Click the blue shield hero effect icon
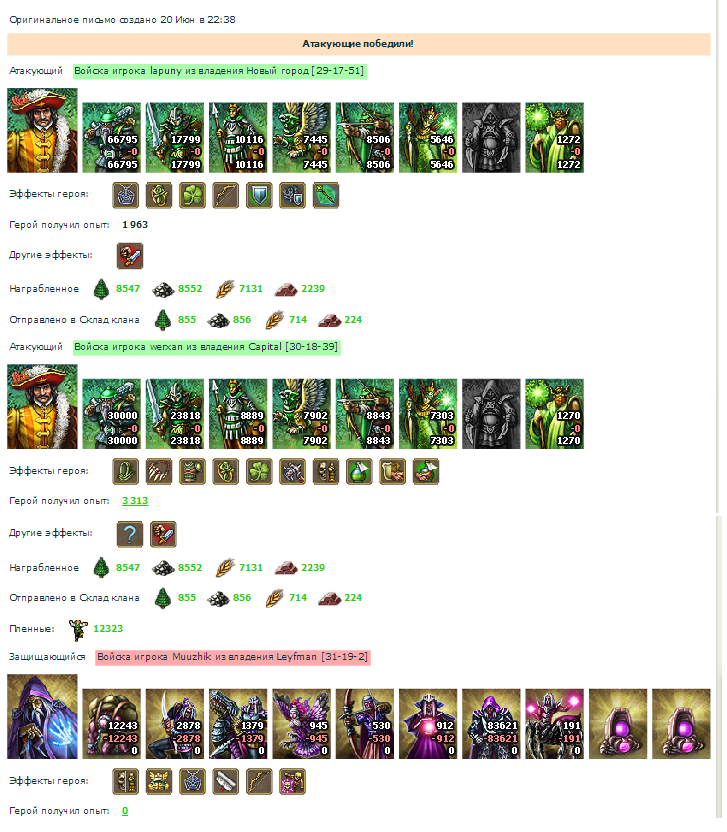This screenshot has width=727, height=832. tap(259, 195)
